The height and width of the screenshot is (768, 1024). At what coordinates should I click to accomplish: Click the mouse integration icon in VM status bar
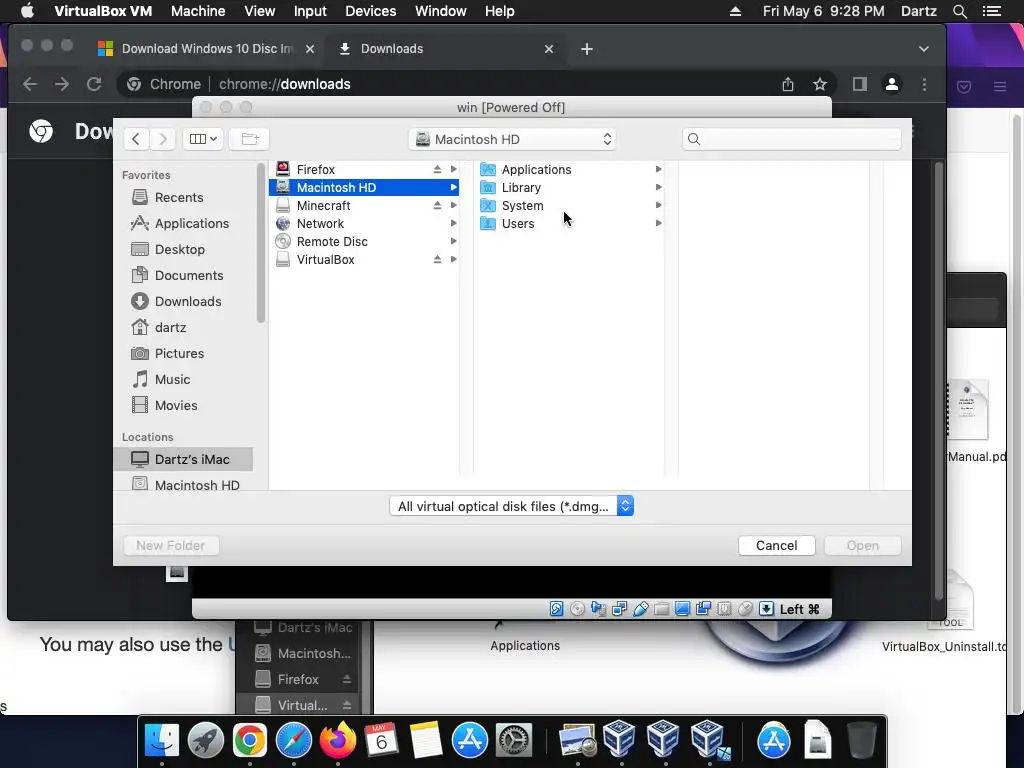coord(745,609)
